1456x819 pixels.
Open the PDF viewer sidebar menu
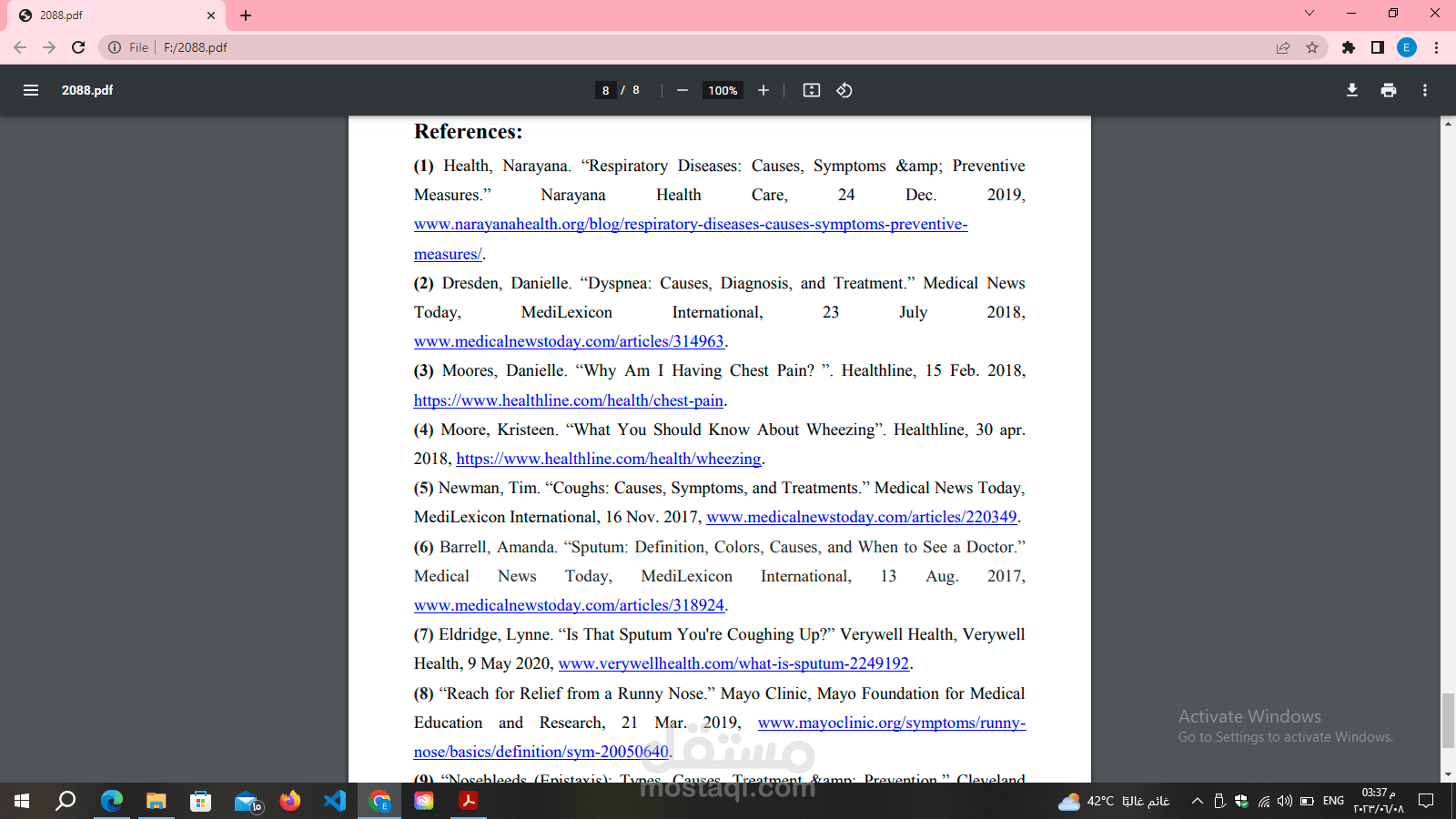[x=31, y=90]
